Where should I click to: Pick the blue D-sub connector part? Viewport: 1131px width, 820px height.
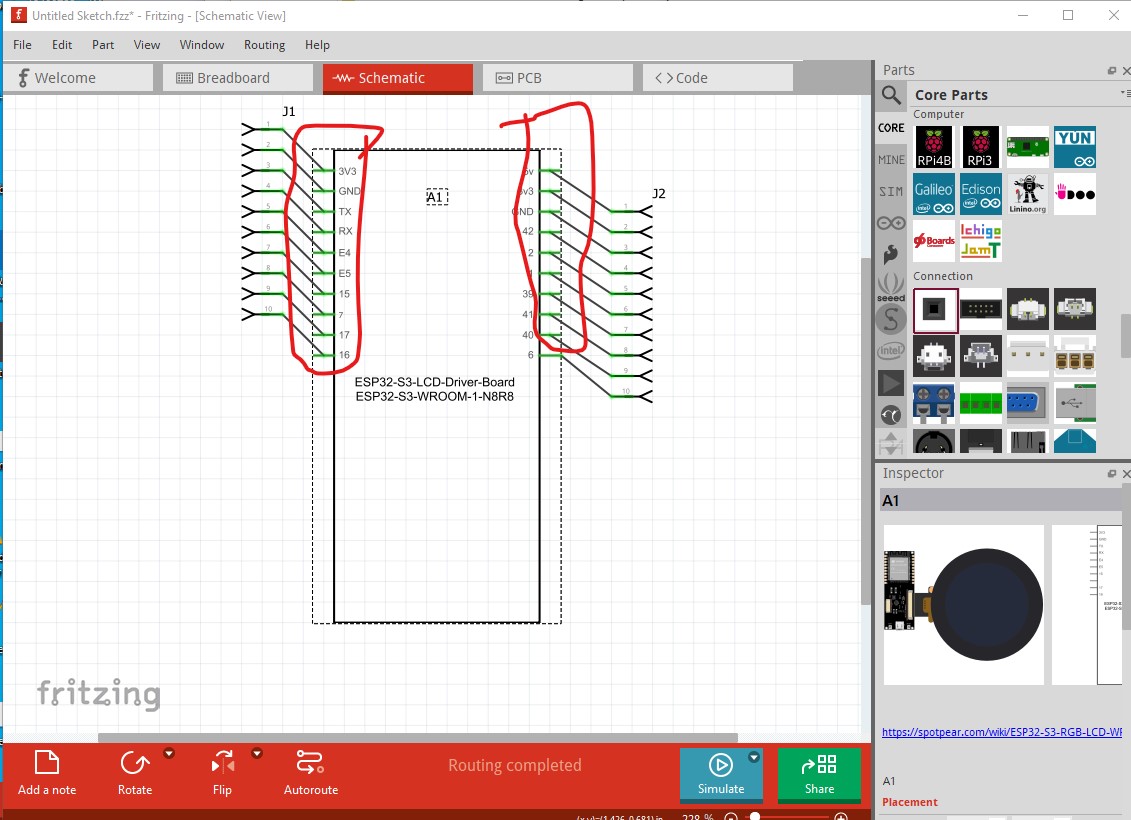point(1028,403)
